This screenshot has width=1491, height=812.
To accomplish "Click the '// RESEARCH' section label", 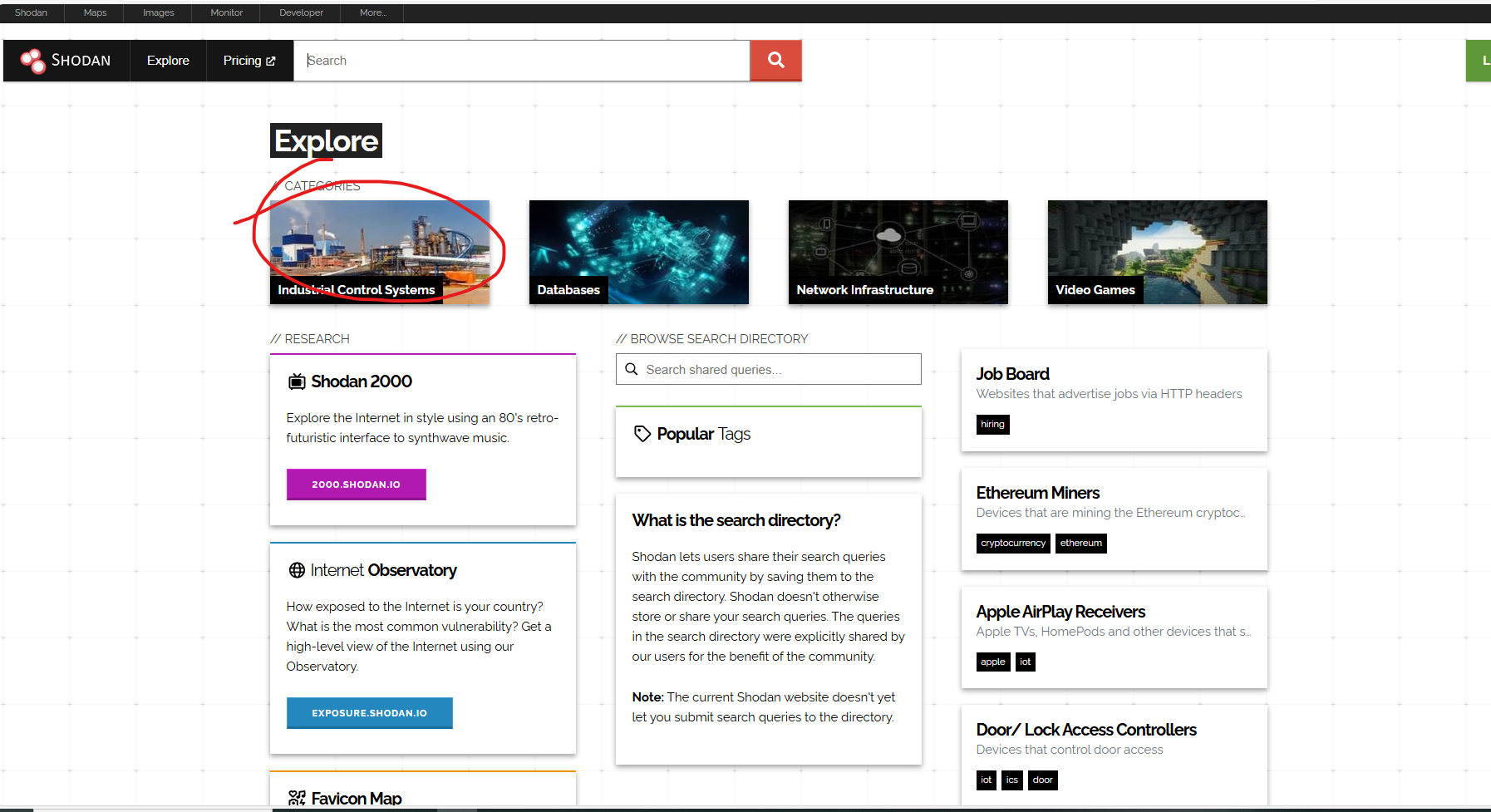I will point(310,339).
